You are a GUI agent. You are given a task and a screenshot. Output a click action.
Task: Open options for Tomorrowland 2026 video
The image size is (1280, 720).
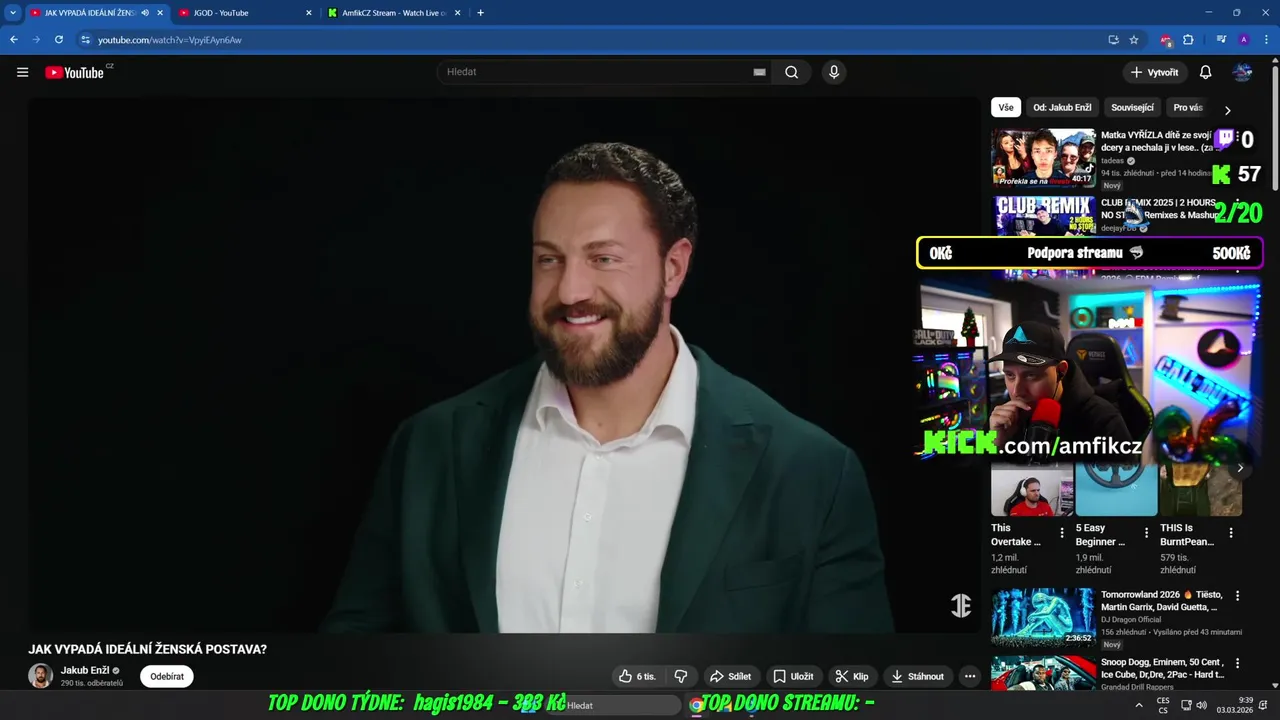[x=1237, y=596]
